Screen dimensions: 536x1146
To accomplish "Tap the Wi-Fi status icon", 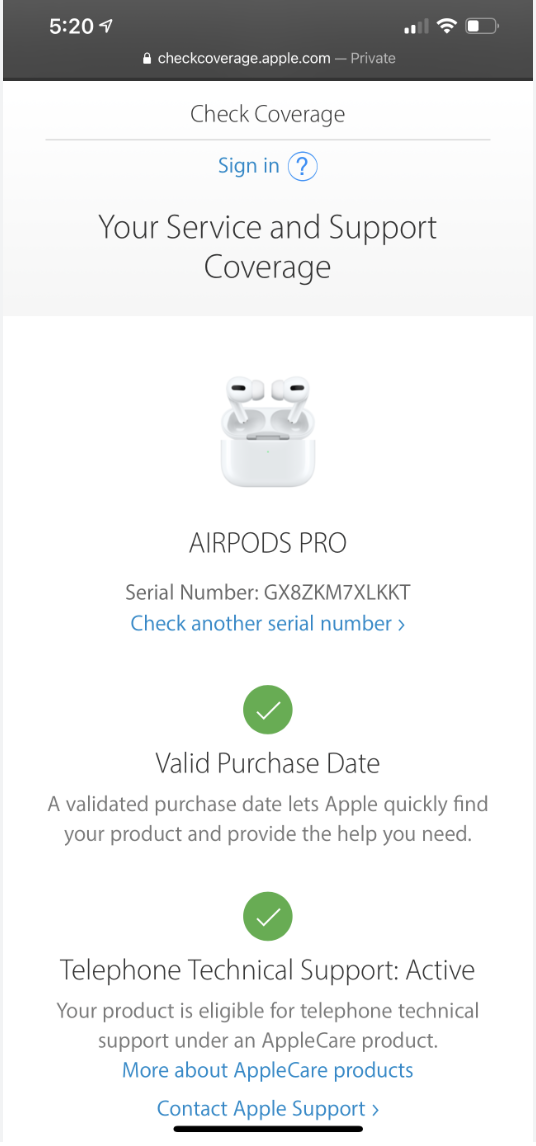I will click(445, 27).
